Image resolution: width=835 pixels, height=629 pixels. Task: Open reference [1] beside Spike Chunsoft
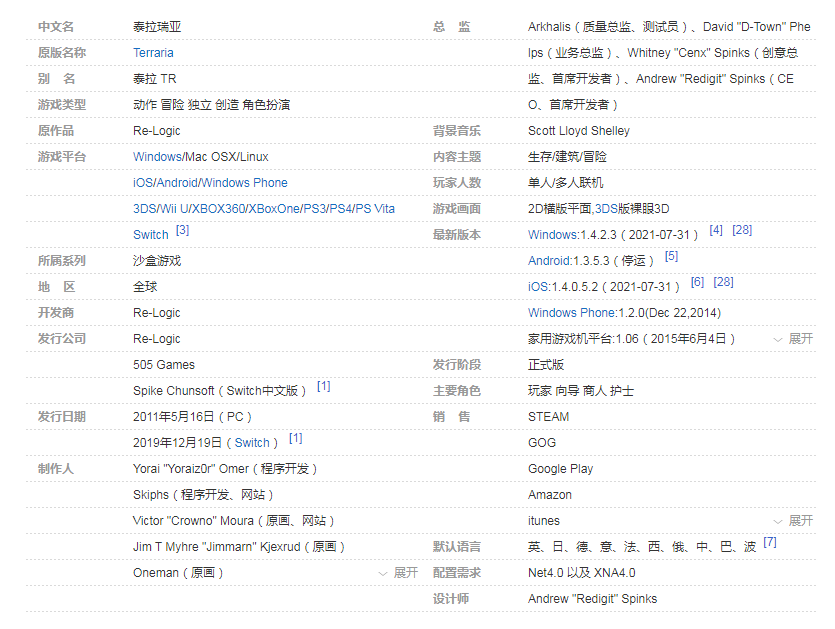coord(323,386)
